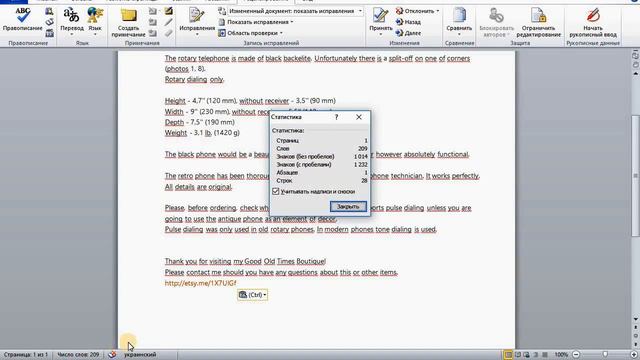Open the http://etsy.me/1X7UIGf link
This screenshot has width=640, height=360.
[x=200, y=283]
